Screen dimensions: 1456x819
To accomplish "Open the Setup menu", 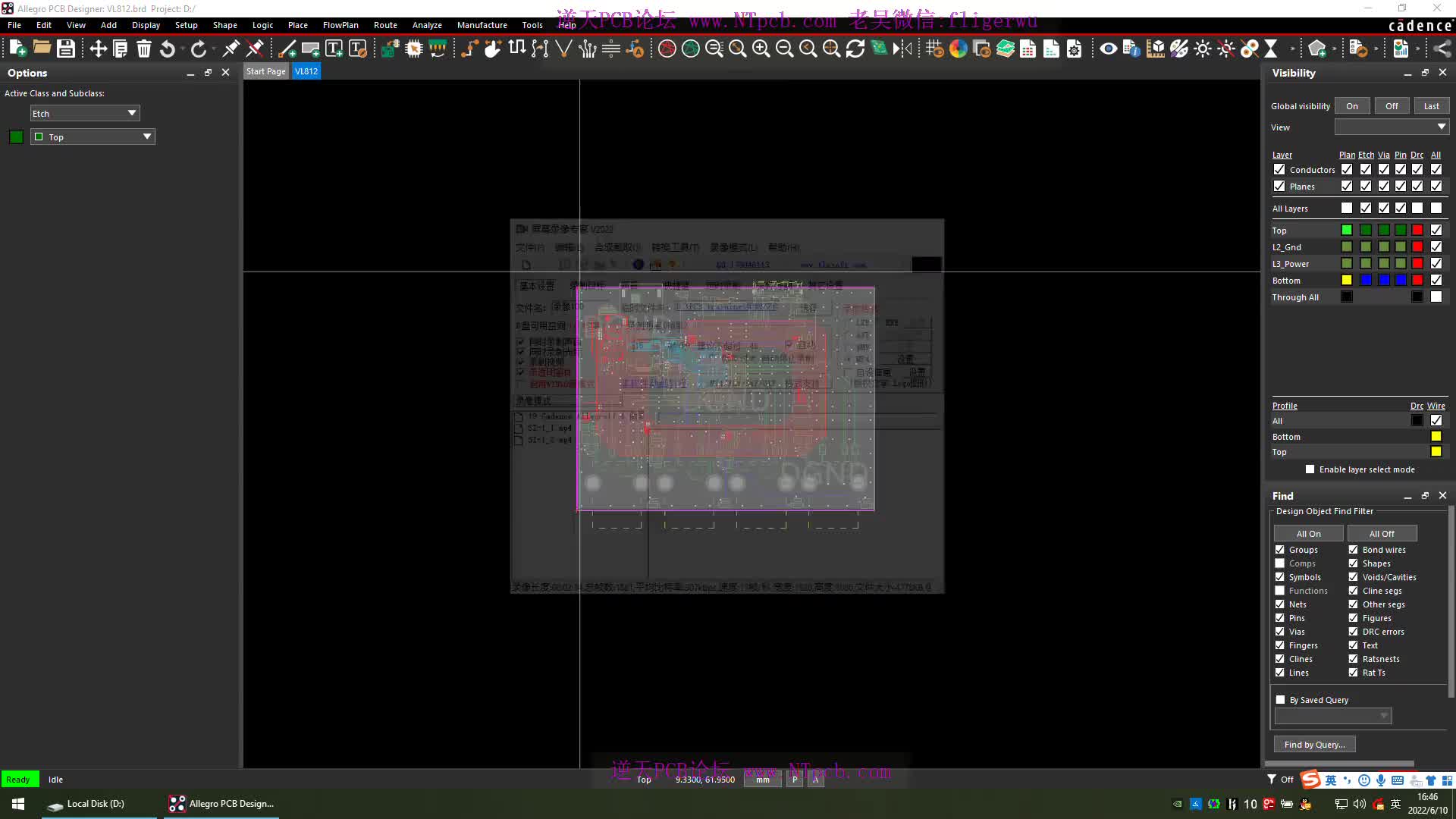I will [186, 25].
